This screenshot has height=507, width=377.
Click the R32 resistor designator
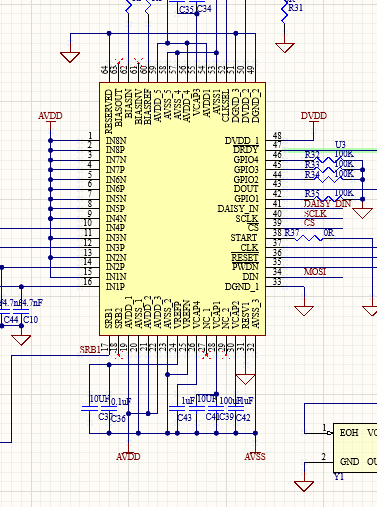[x=312, y=155]
